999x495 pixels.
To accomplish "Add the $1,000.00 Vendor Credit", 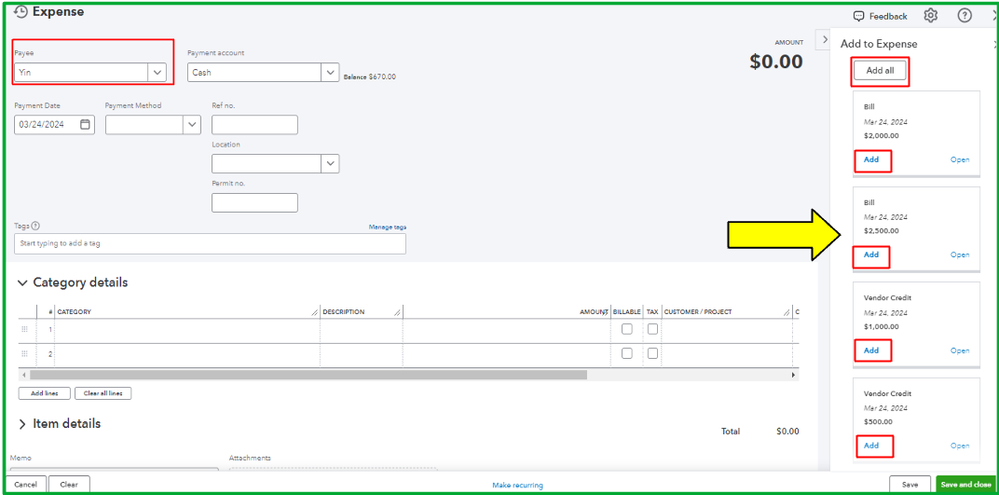I will (871, 350).
